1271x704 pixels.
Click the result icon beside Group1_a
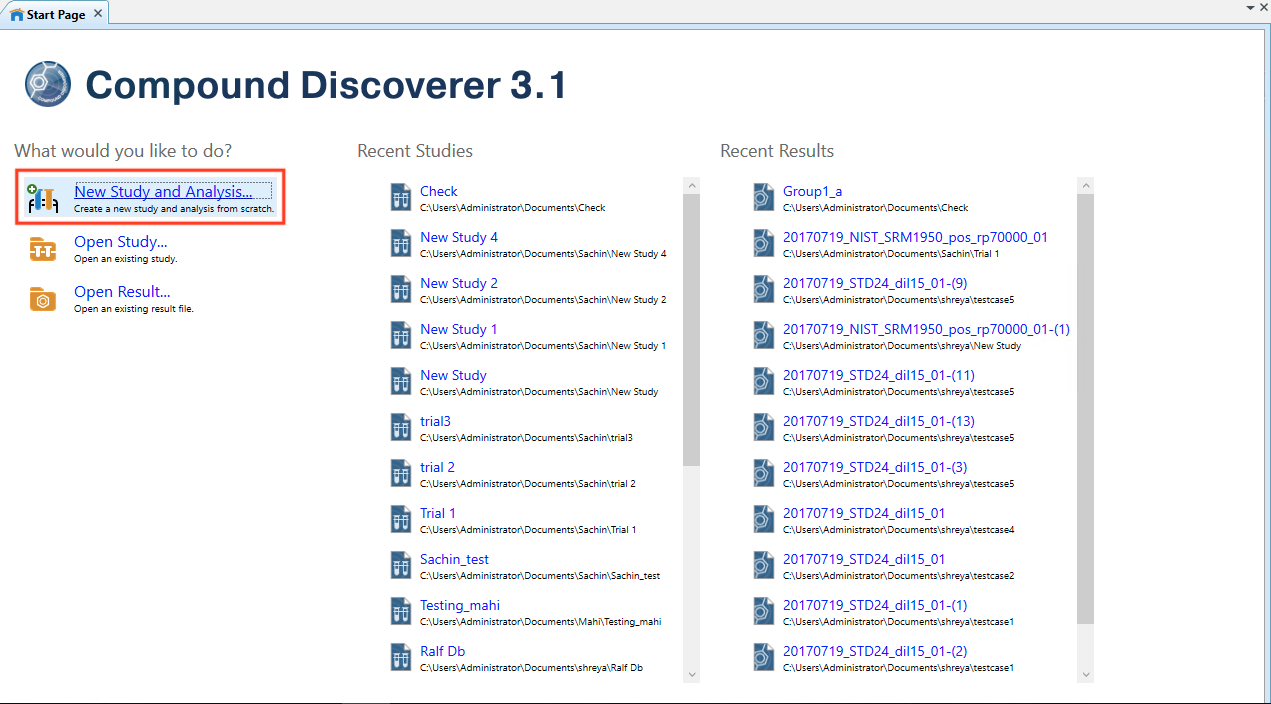[x=763, y=197]
